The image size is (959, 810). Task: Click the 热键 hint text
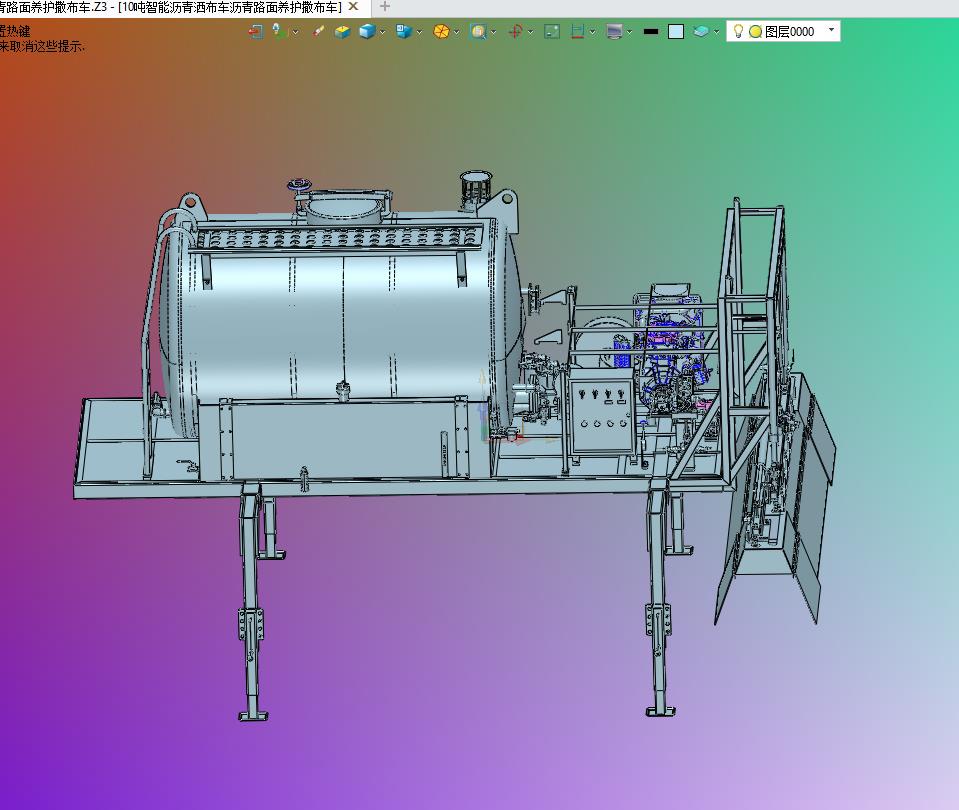18,31
